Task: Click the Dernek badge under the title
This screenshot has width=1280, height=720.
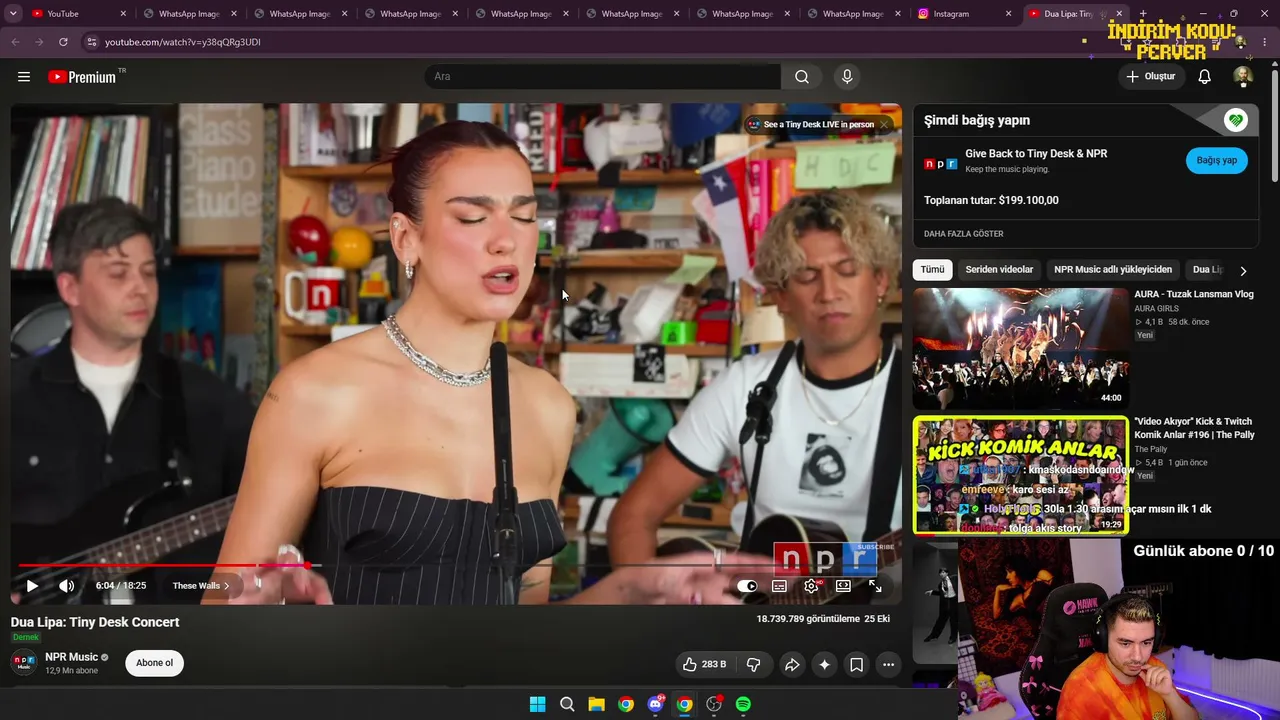Action: pyautogui.click(x=25, y=638)
